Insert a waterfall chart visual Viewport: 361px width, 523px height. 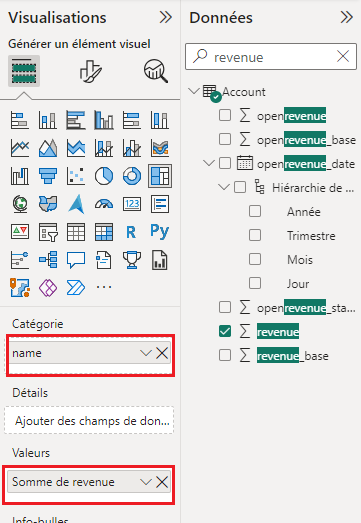(20, 176)
